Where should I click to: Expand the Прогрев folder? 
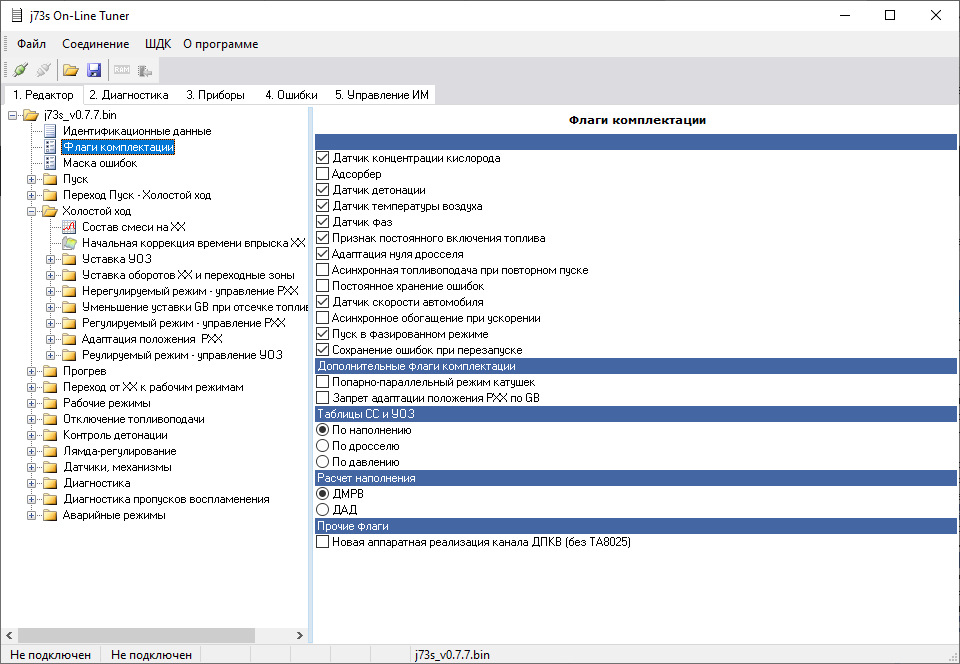pyautogui.click(x=32, y=371)
